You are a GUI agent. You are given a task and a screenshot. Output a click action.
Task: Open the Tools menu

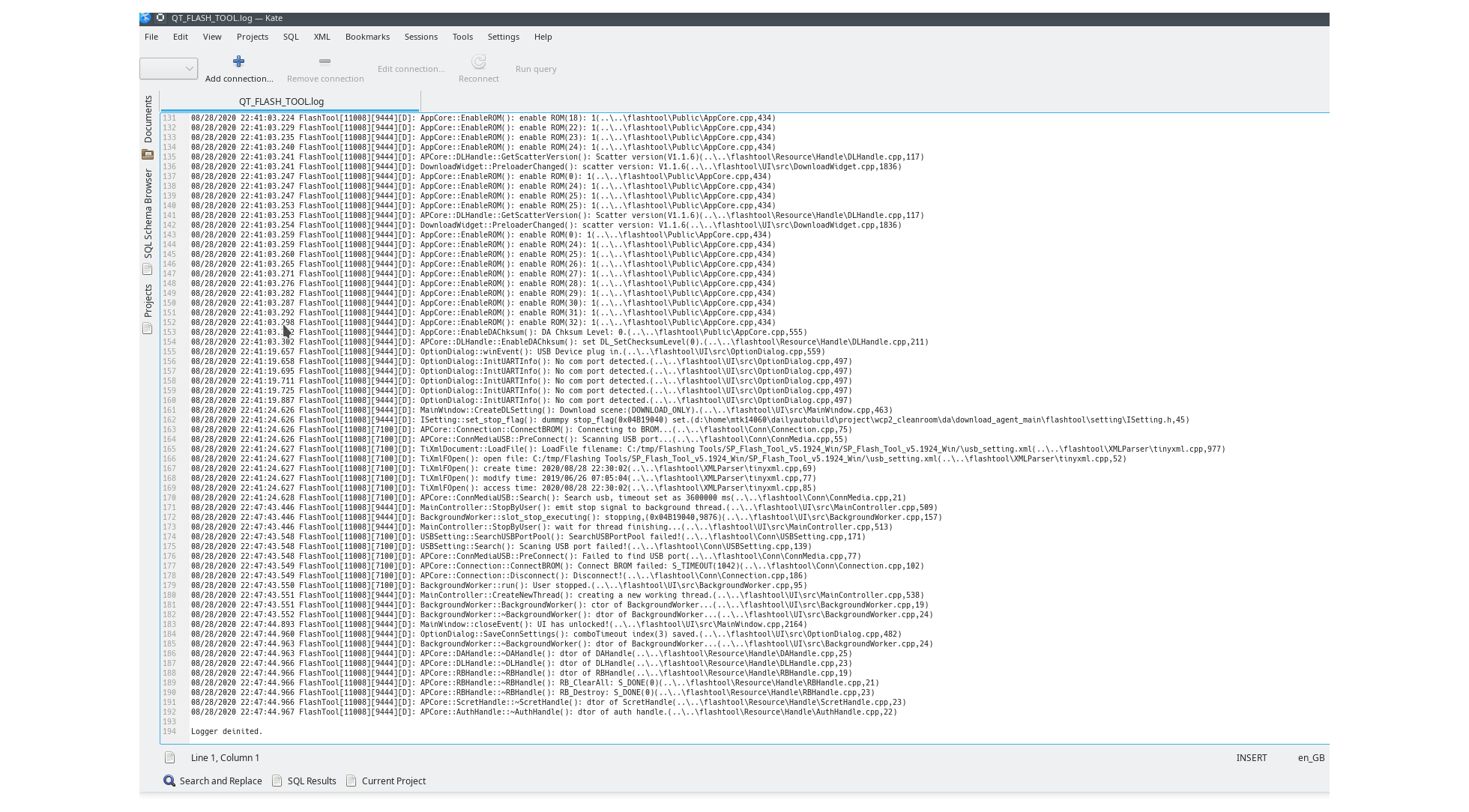pyautogui.click(x=462, y=37)
